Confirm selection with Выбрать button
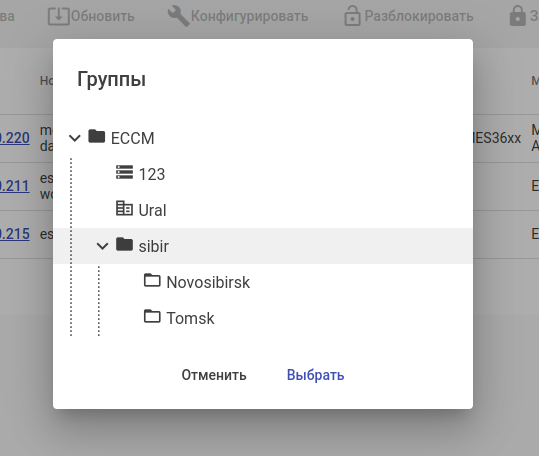539x456 pixels. pos(315,375)
